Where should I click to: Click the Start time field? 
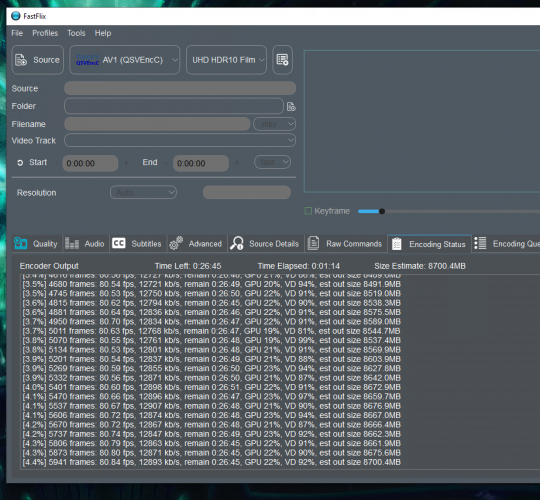pos(90,163)
